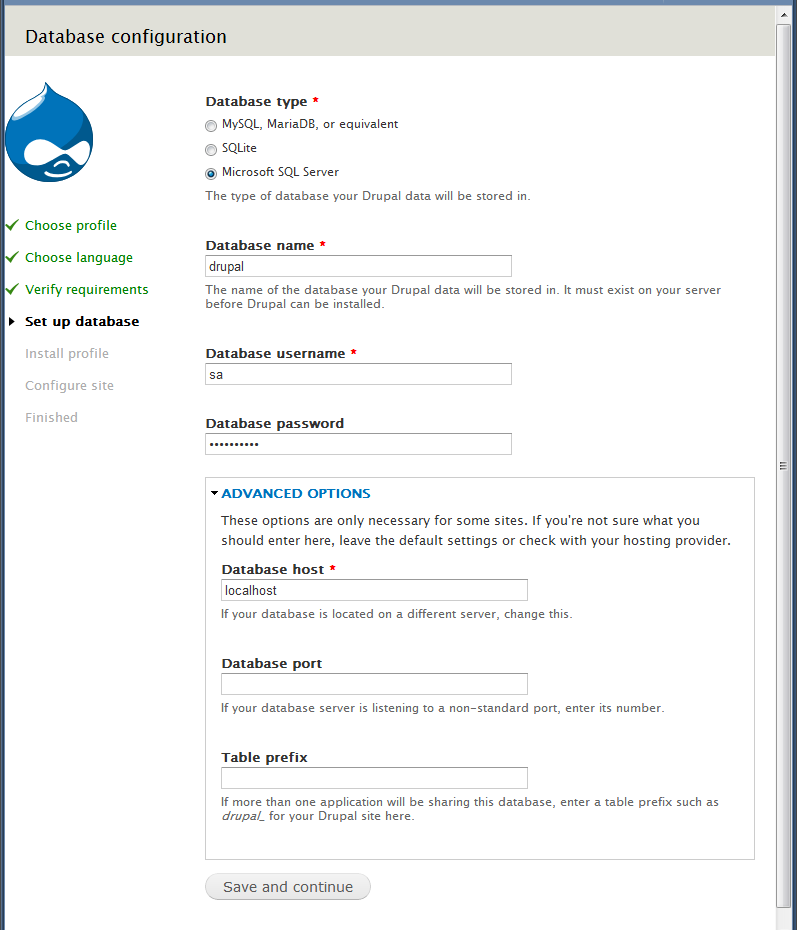
Task: Click the Advanced Options triangle arrow
Action: [x=214, y=493]
